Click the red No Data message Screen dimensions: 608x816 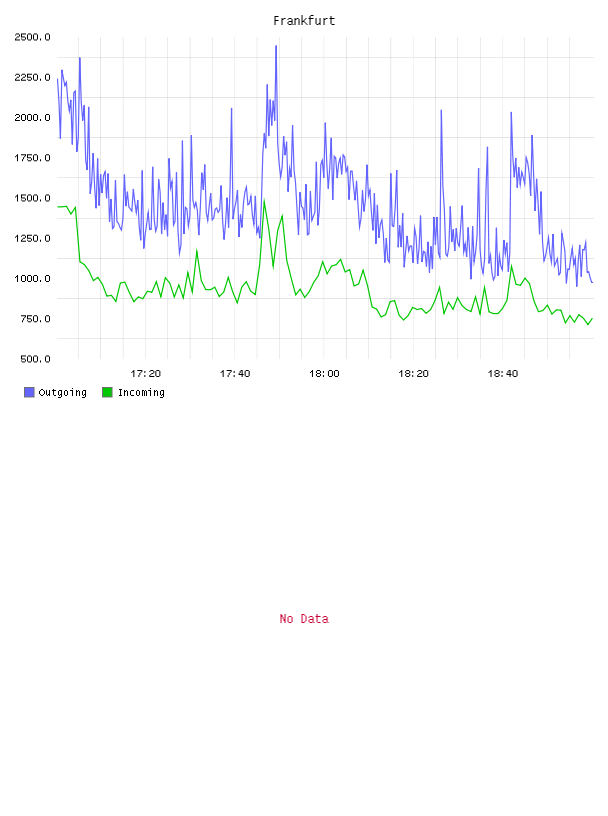pos(304,619)
